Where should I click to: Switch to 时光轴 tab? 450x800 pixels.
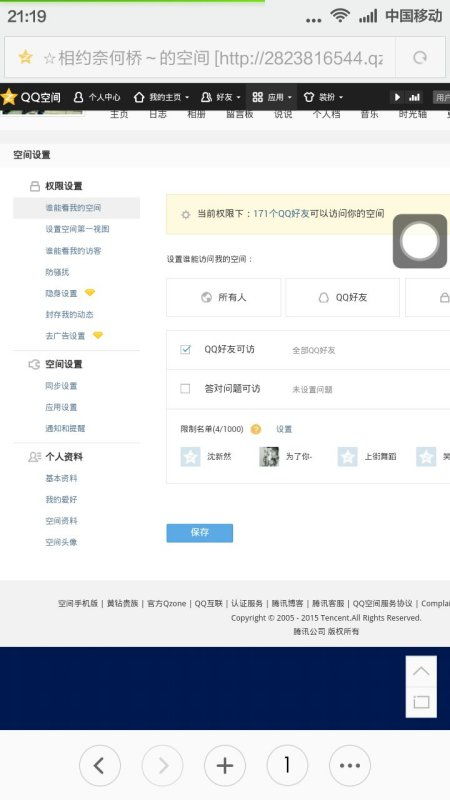413,114
